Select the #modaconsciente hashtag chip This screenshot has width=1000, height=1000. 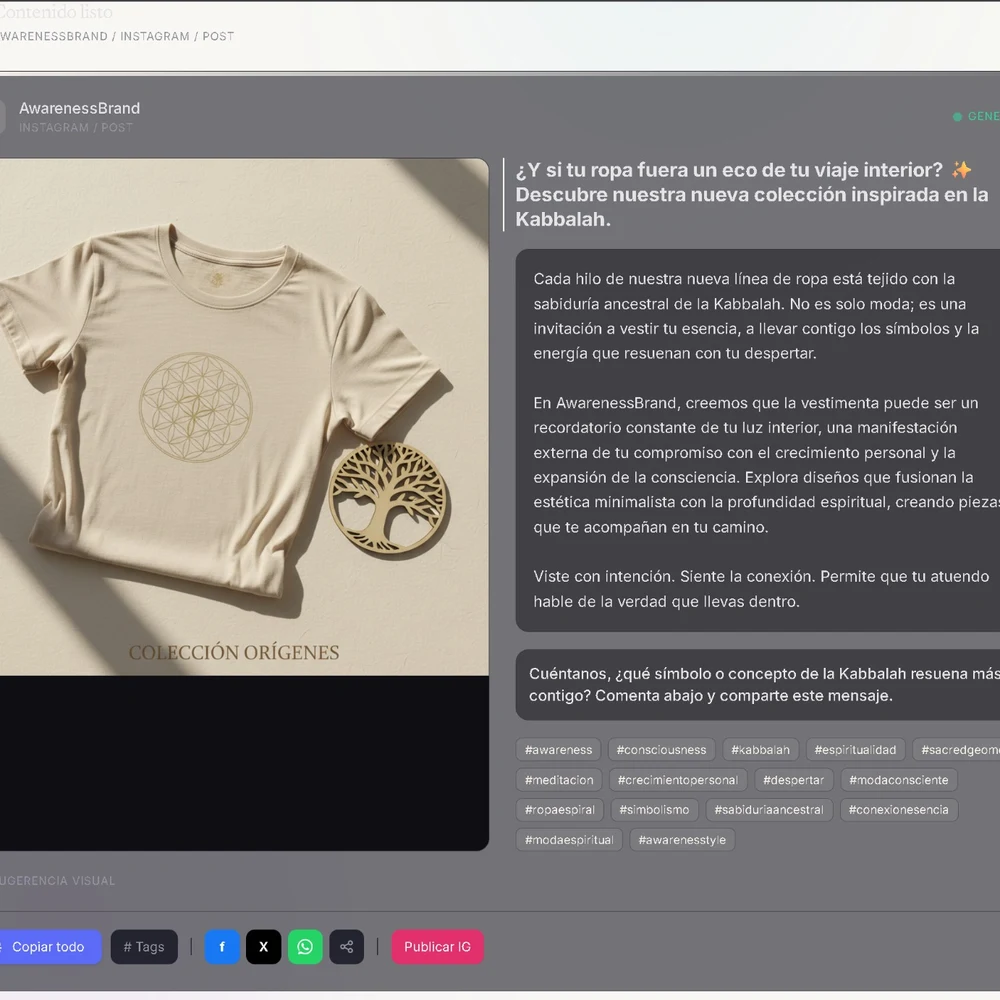pos(899,780)
